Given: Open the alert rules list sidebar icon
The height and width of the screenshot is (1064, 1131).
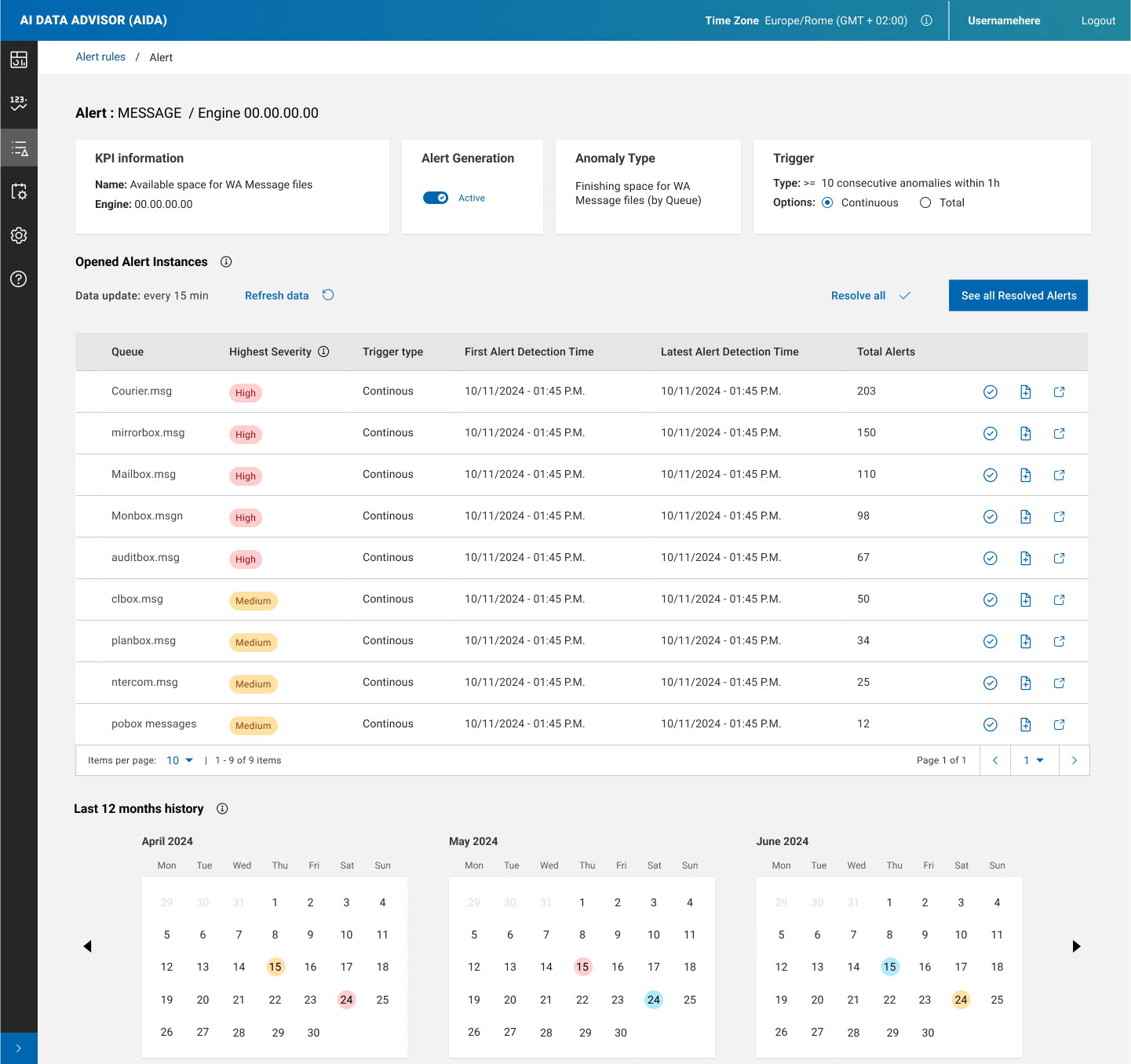Looking at the screenshot, I should pyautogui.click(x=19, y=148).
